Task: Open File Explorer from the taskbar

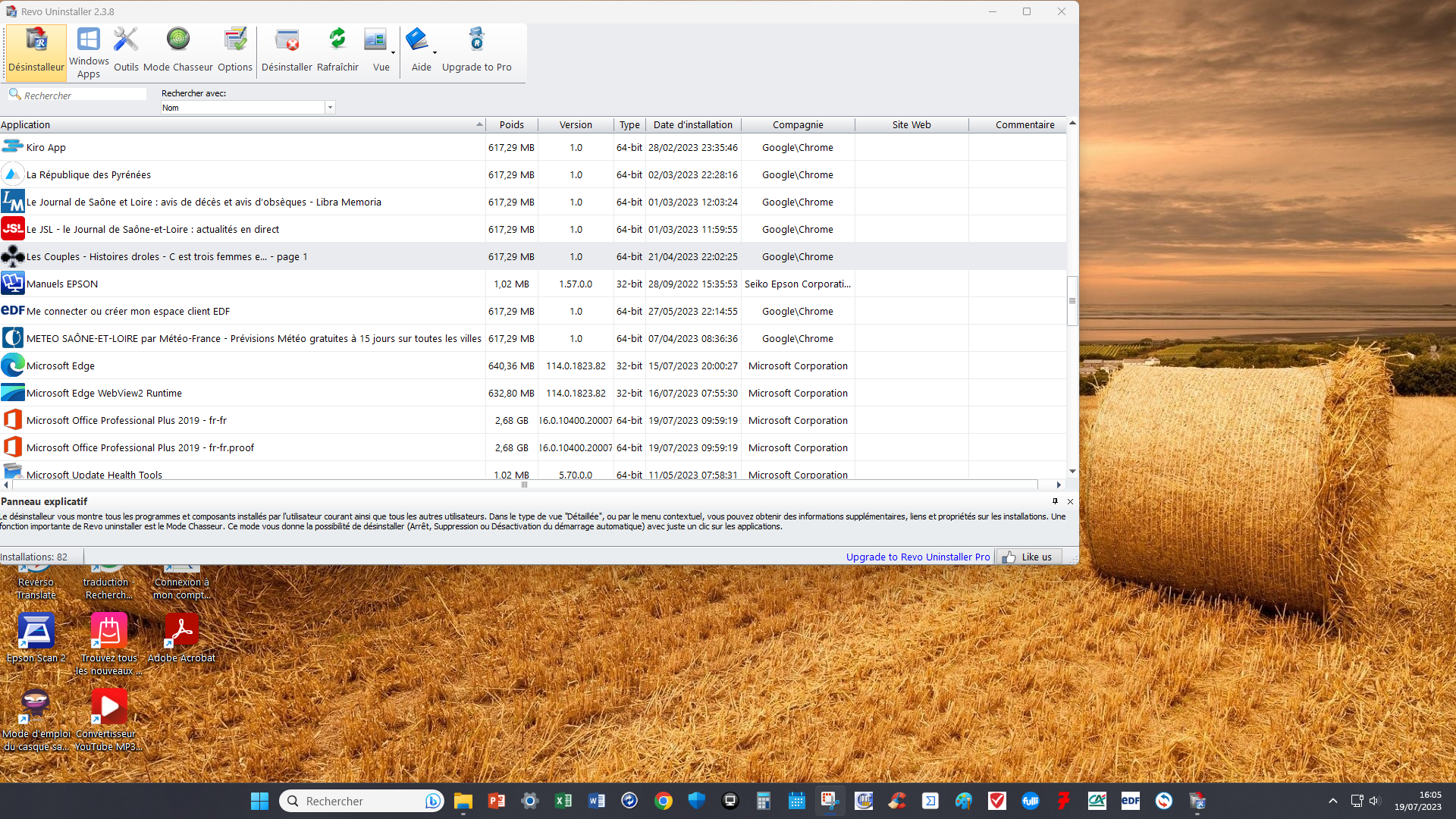Action: click(463, 801)
